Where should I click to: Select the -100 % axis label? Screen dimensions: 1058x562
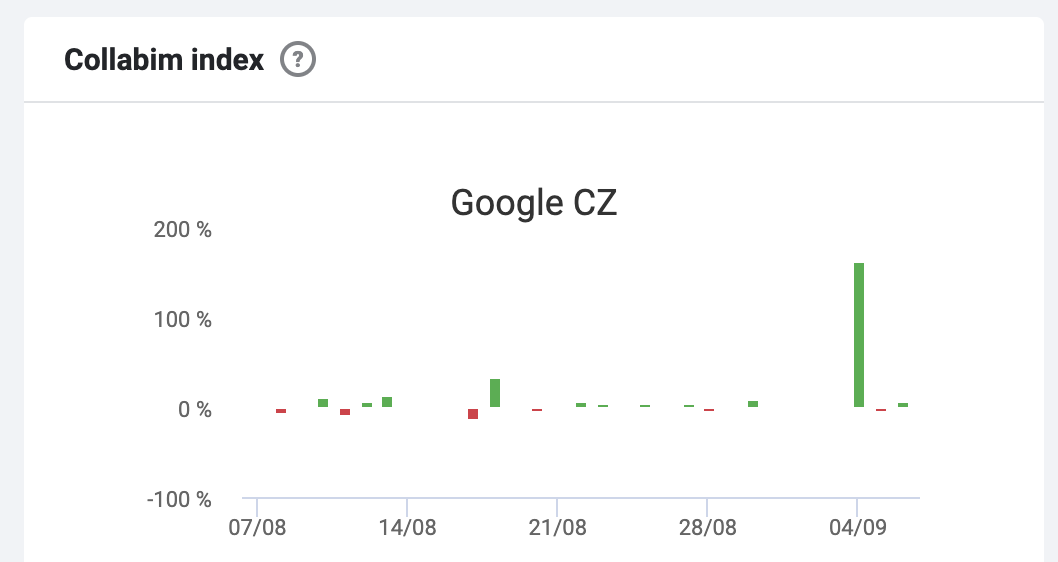click(x=179, y=499)
